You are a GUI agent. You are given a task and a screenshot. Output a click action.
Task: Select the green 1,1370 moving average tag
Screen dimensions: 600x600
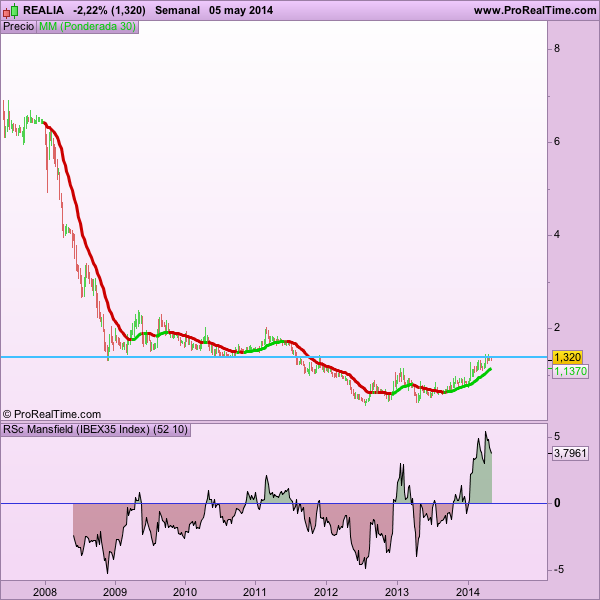point(570,371)
